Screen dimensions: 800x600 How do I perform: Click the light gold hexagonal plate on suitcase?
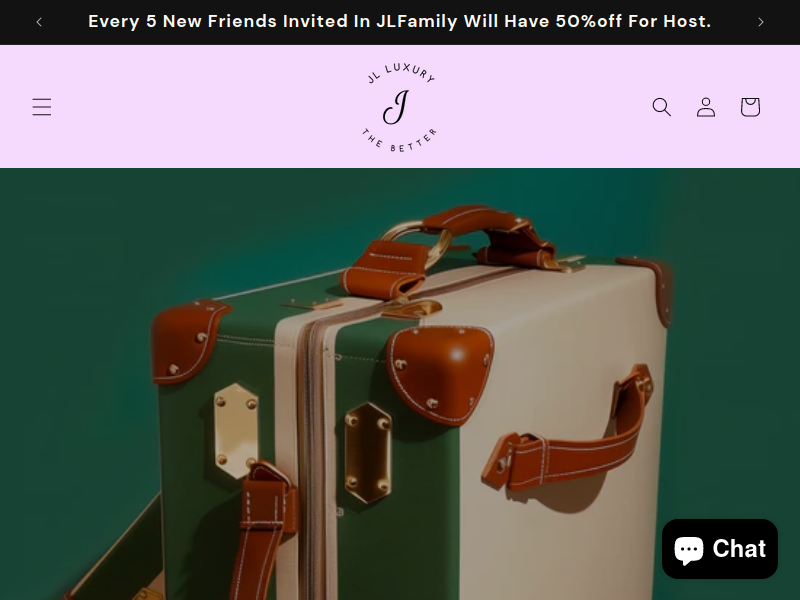click(236, 430)
